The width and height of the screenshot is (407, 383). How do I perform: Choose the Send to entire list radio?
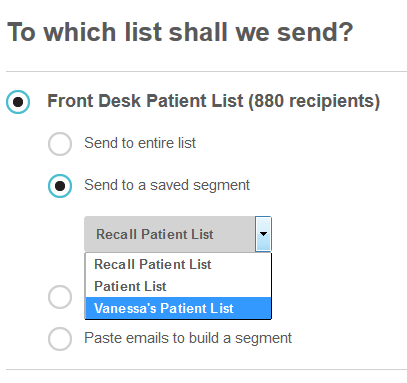click(x=60, y=144)
